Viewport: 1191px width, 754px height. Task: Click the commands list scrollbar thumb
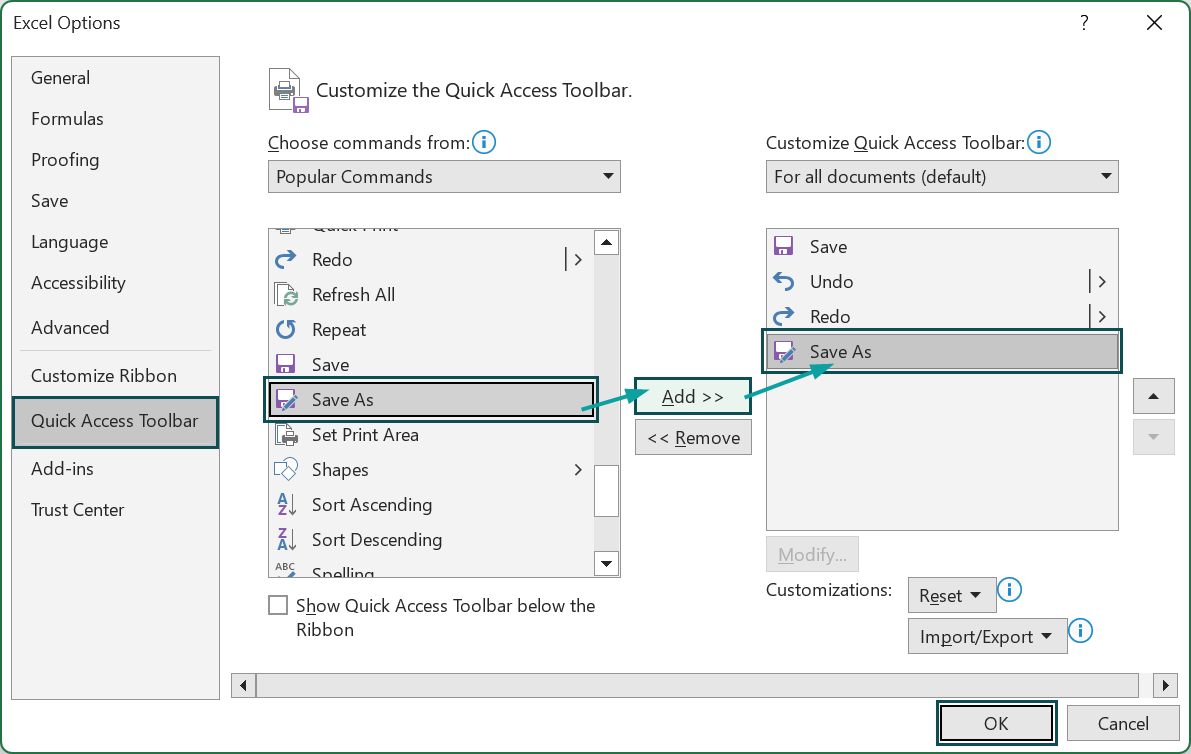pos(606,491)
